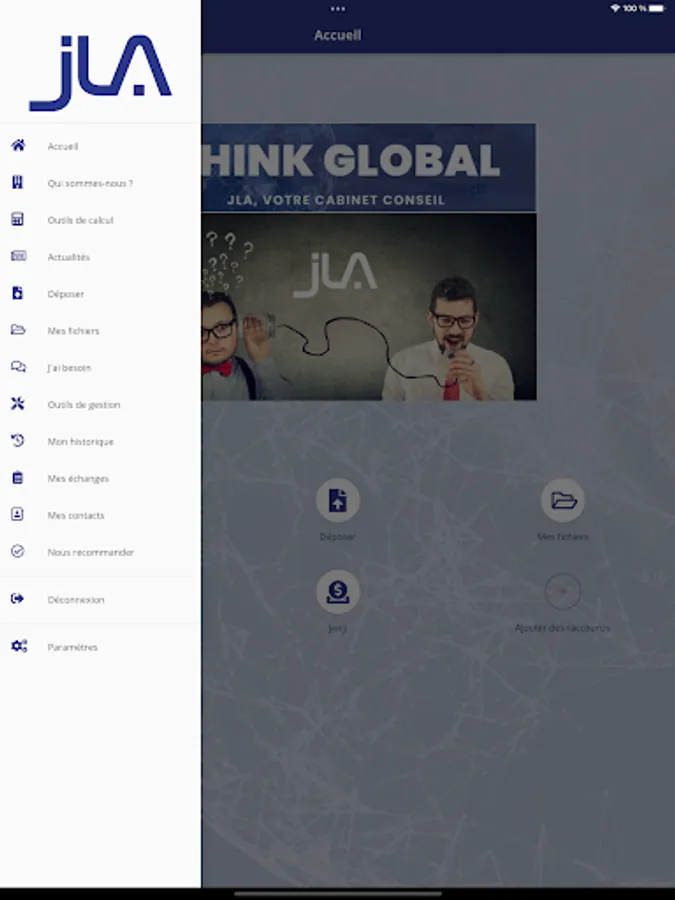Open Paramètres settings label

(x=72, y=647)
